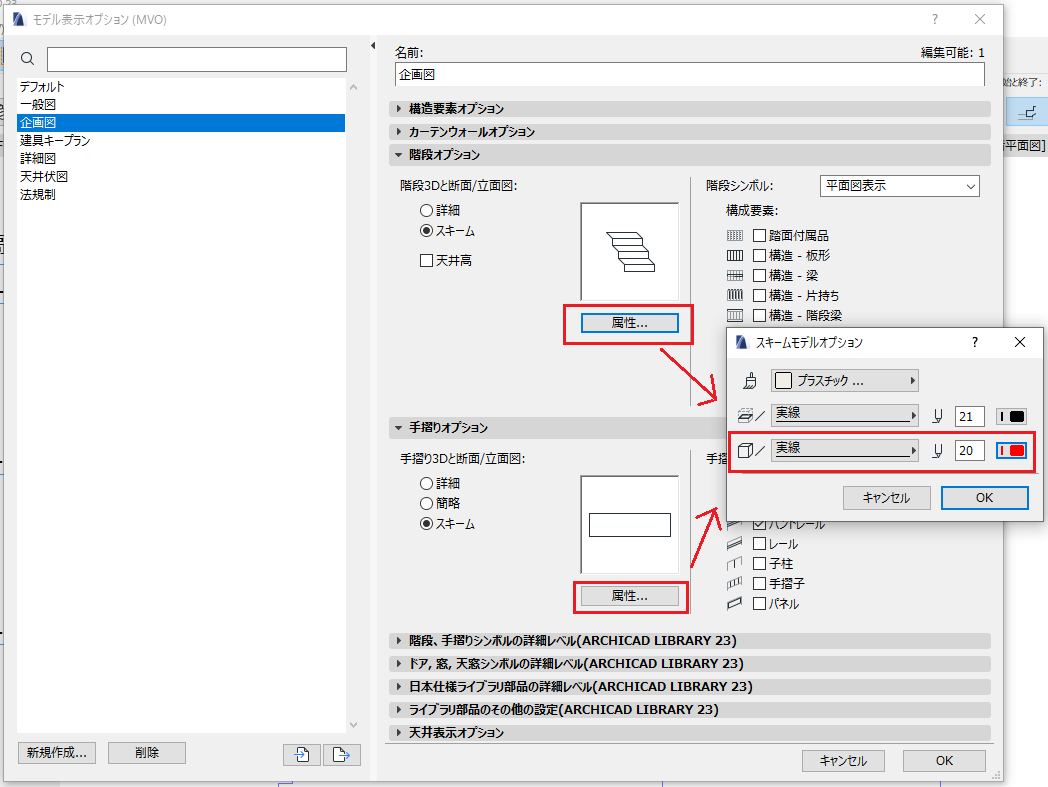Enable the パネル checkbox

[x=759, y=604]
